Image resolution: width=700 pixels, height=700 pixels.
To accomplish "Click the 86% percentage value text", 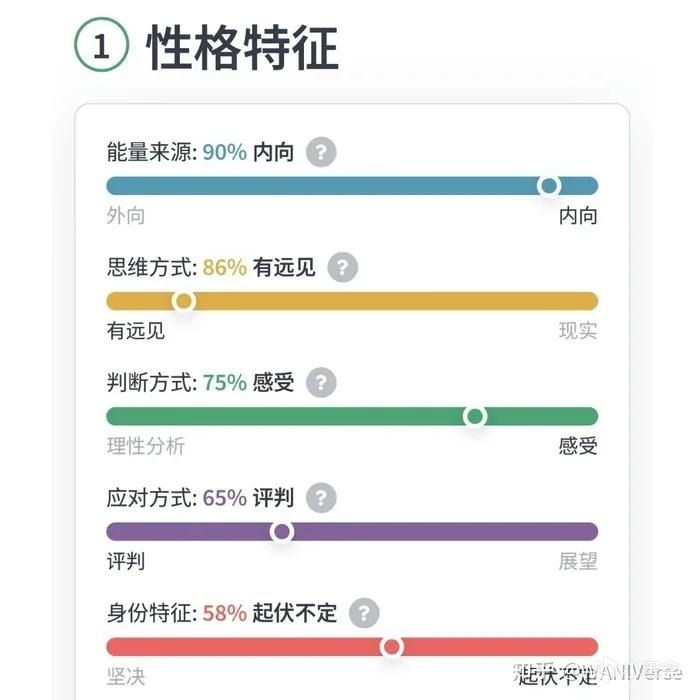I will click(224, 267).
